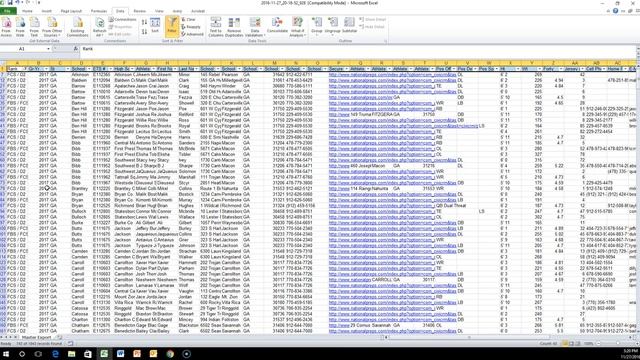Open the nationalpreps link in Atkinson row
640x360 pixels.
(392, 75)
